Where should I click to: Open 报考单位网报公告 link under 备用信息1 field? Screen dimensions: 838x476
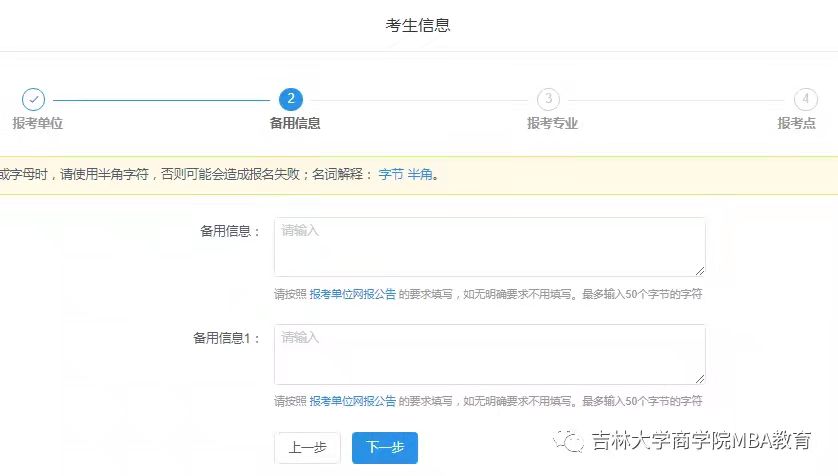coord(352,401)
